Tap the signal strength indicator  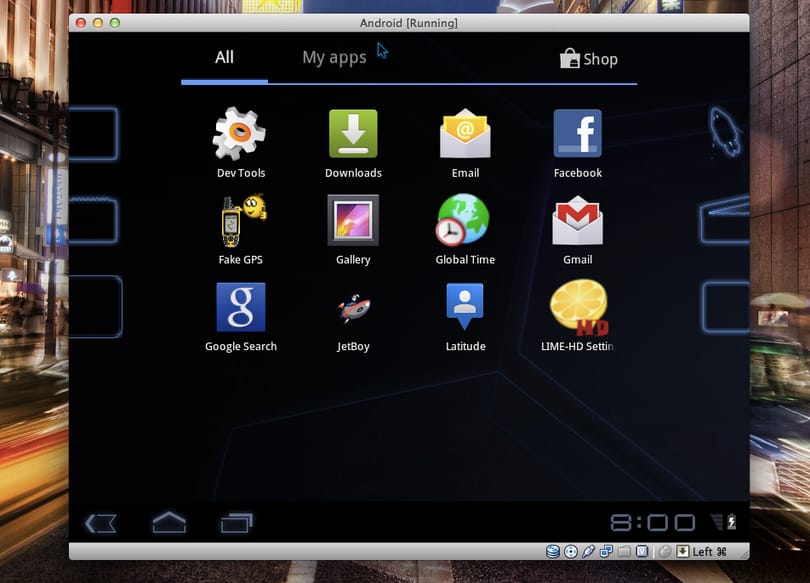[x=716, y=522]
